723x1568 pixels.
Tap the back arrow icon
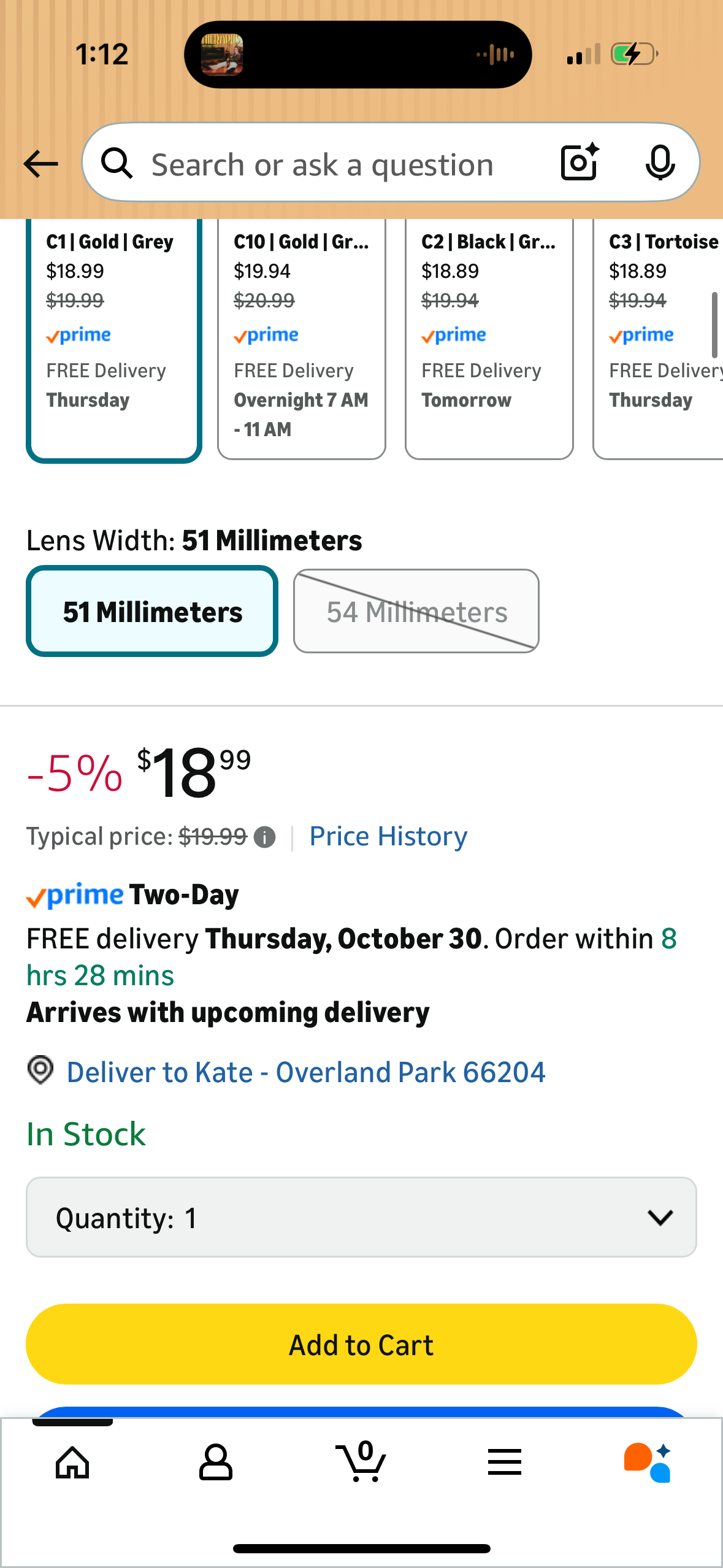[40, 164]
